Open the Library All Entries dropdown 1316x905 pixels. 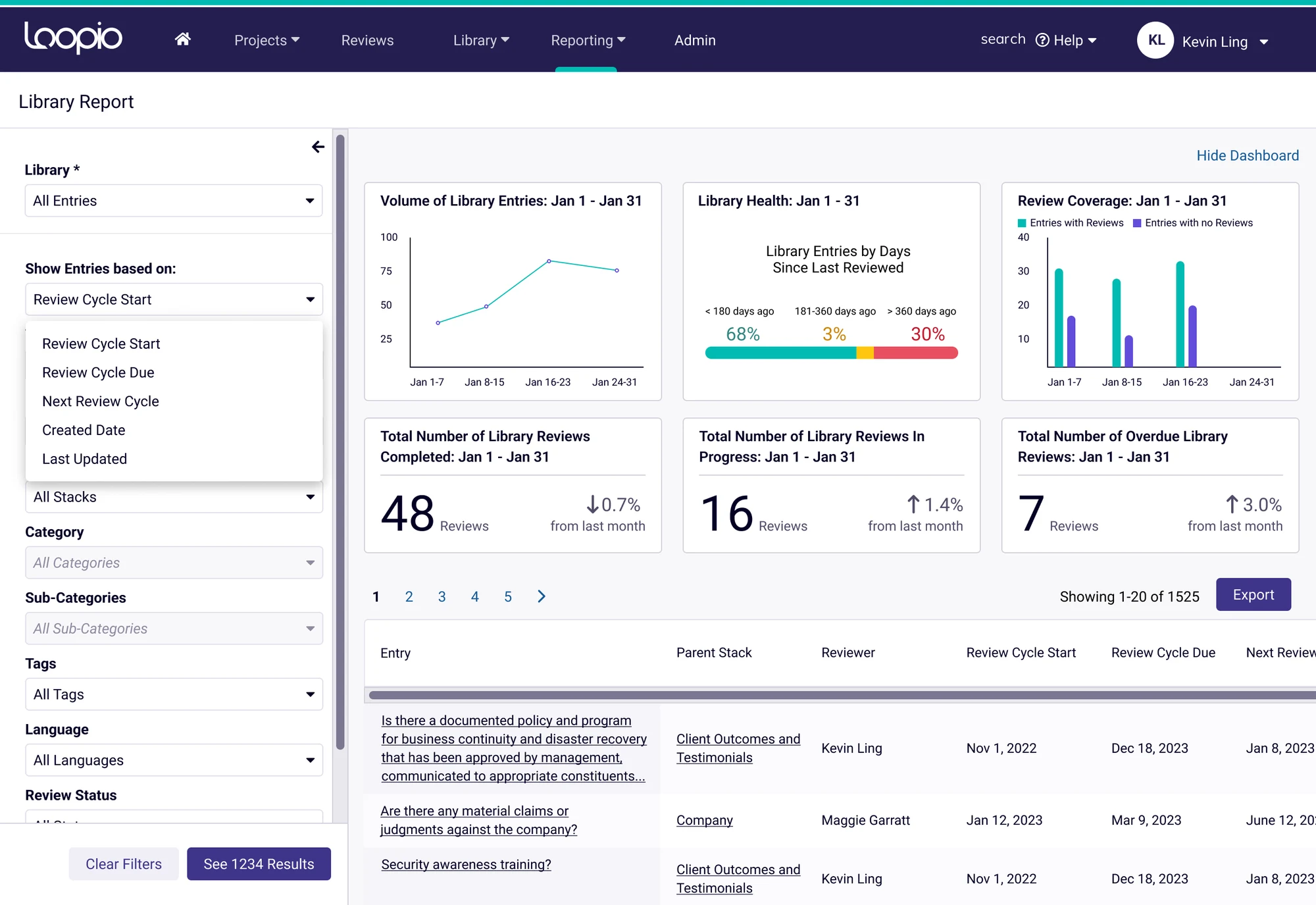point(174,201)
